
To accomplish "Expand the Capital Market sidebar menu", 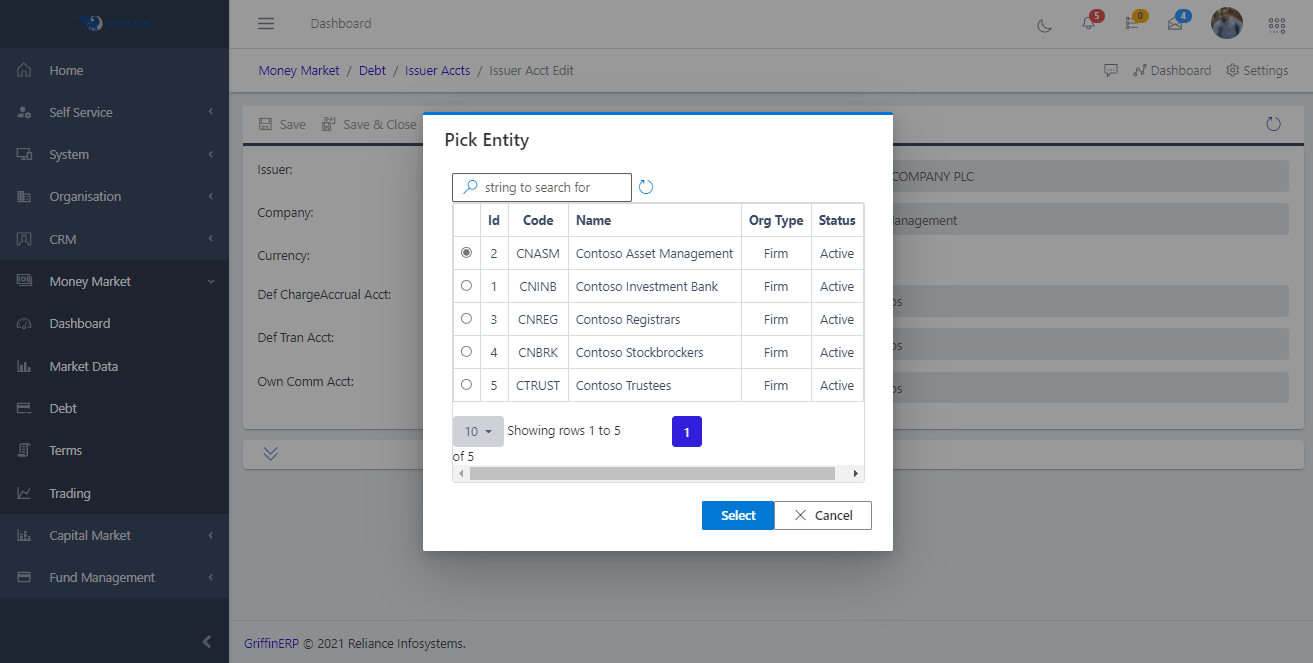I will pyautogui.click(x=114, y=536).
